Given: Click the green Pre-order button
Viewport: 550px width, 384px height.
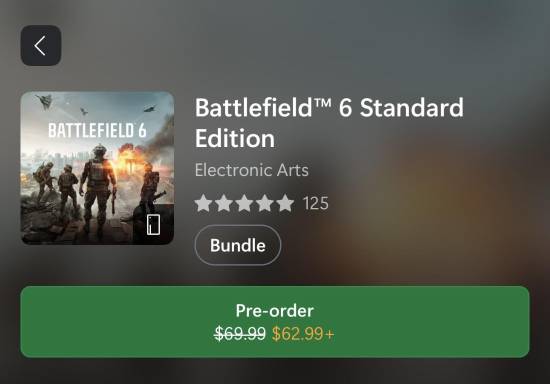Looking at the screenshot, I should pyautogui.click(x=275, y=322).
